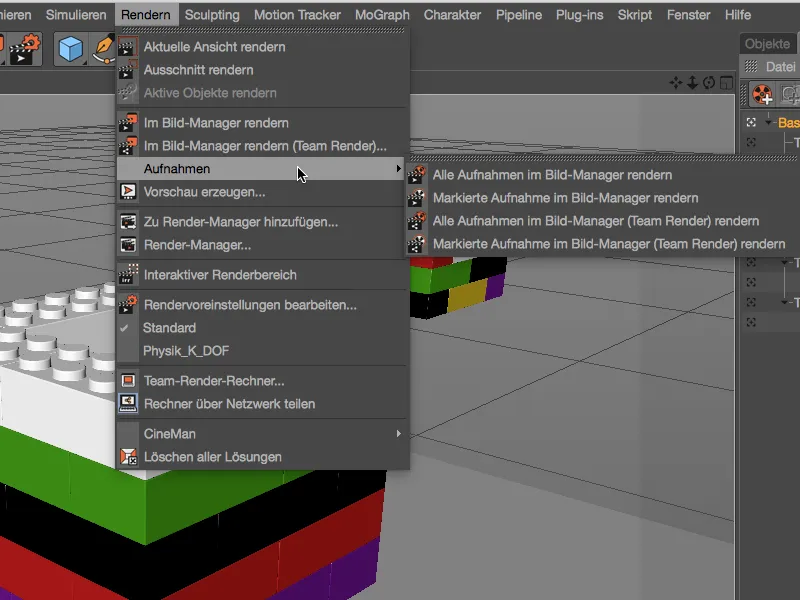Open the Charakter menu
This screenshot has height=600, width=800.
point(452,15)
